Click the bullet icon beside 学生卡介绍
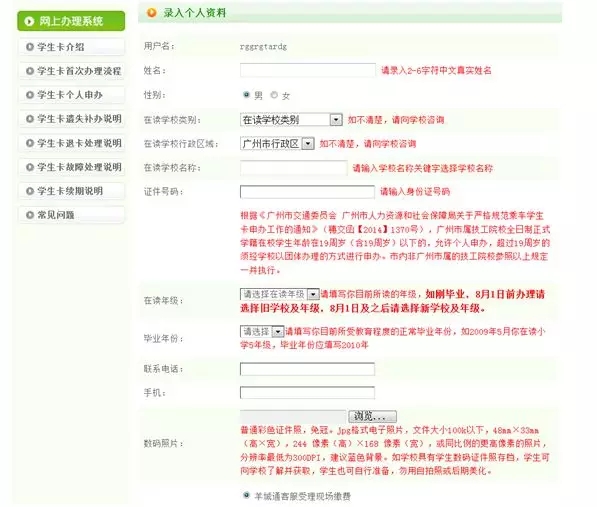Image resolution: width=597 pixels, height=507 pixels. tap(30, 47)
